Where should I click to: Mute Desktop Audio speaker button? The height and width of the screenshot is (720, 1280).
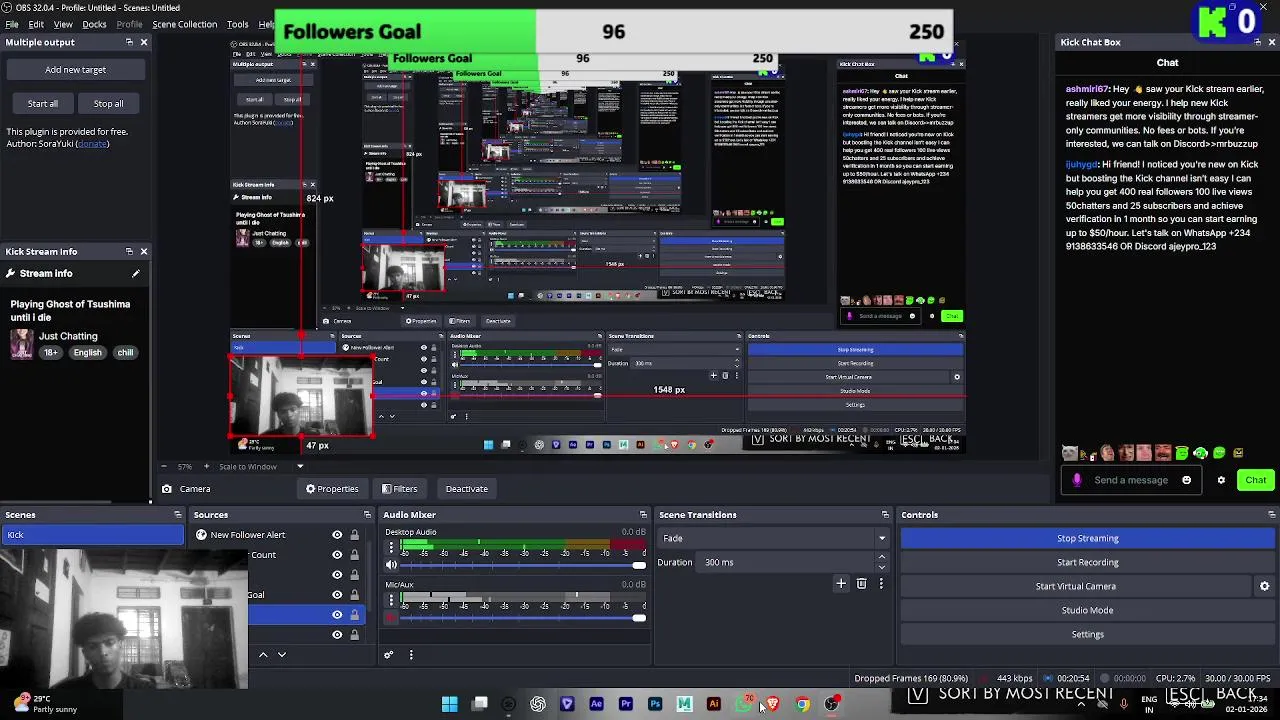391,565
